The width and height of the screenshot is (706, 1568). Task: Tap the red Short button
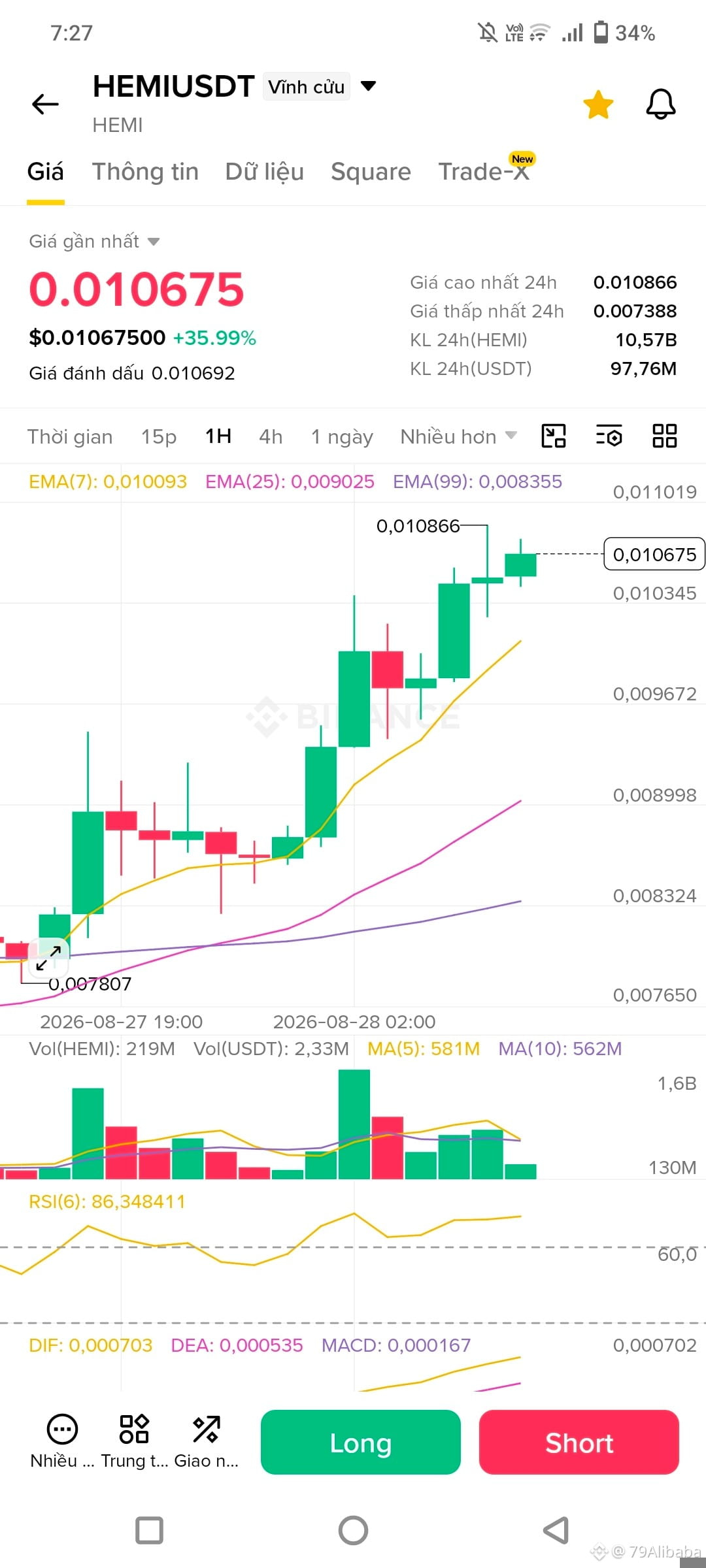579,1442
